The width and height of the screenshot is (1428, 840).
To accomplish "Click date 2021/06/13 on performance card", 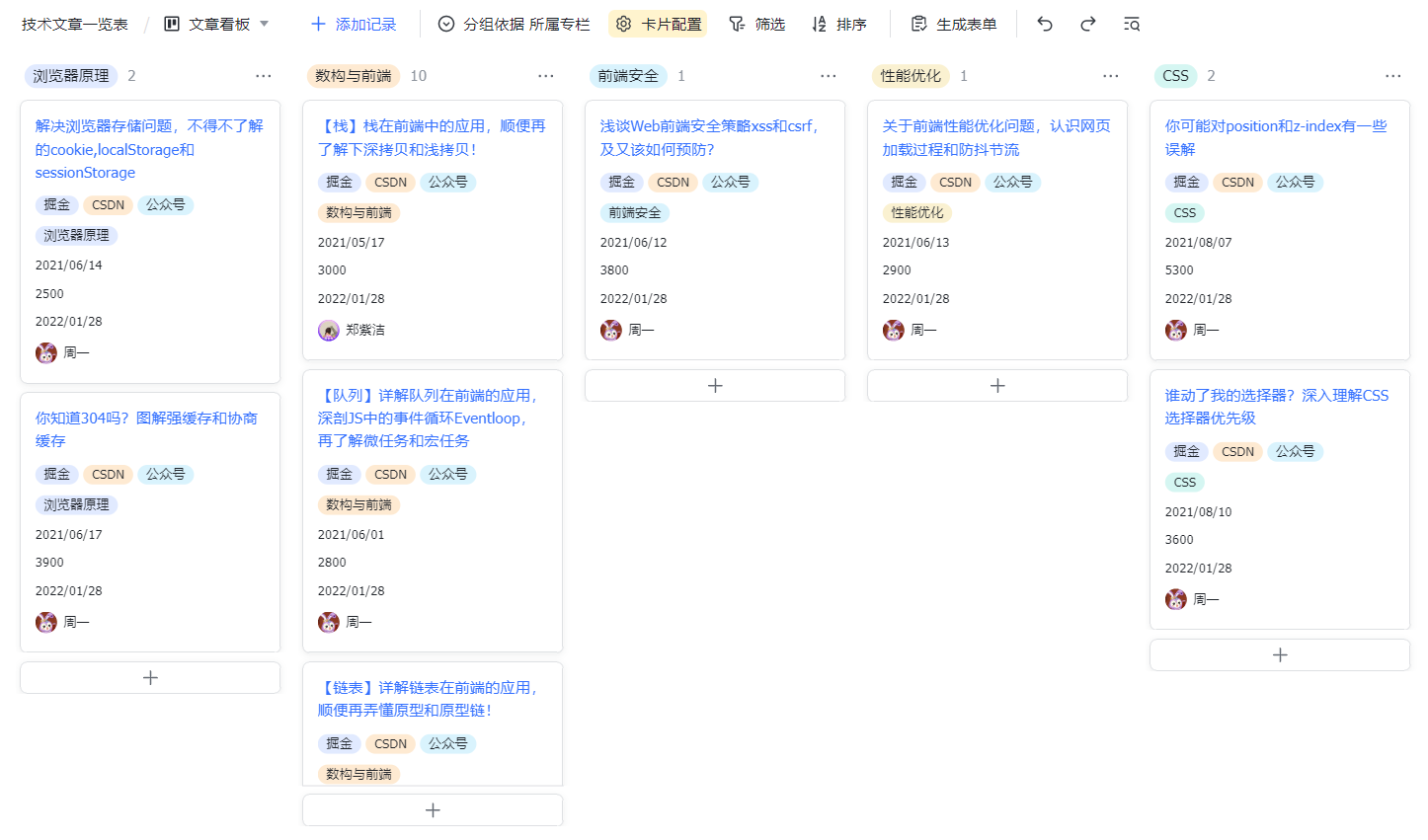I will [x=916, y=243].
